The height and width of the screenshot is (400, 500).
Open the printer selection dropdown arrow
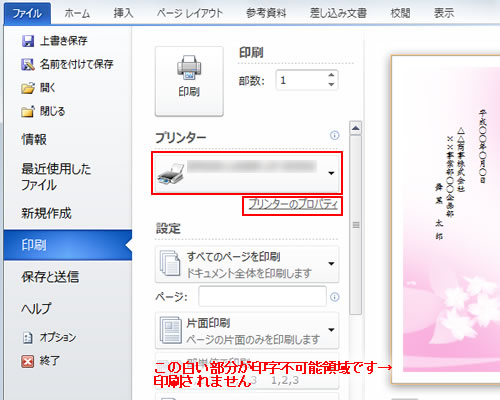tap(331, 173)
